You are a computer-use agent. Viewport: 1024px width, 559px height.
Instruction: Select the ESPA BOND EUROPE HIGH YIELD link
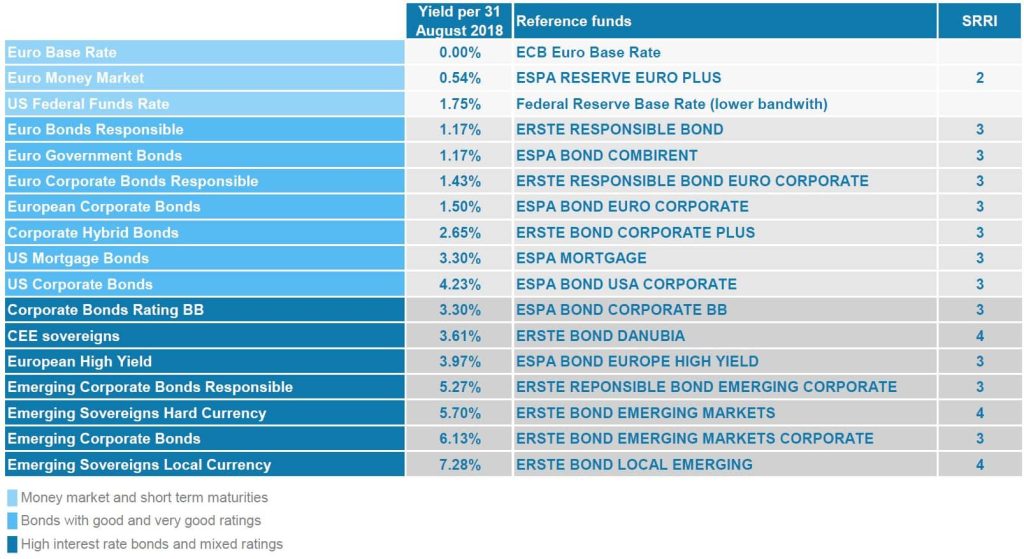coord(637,361)
